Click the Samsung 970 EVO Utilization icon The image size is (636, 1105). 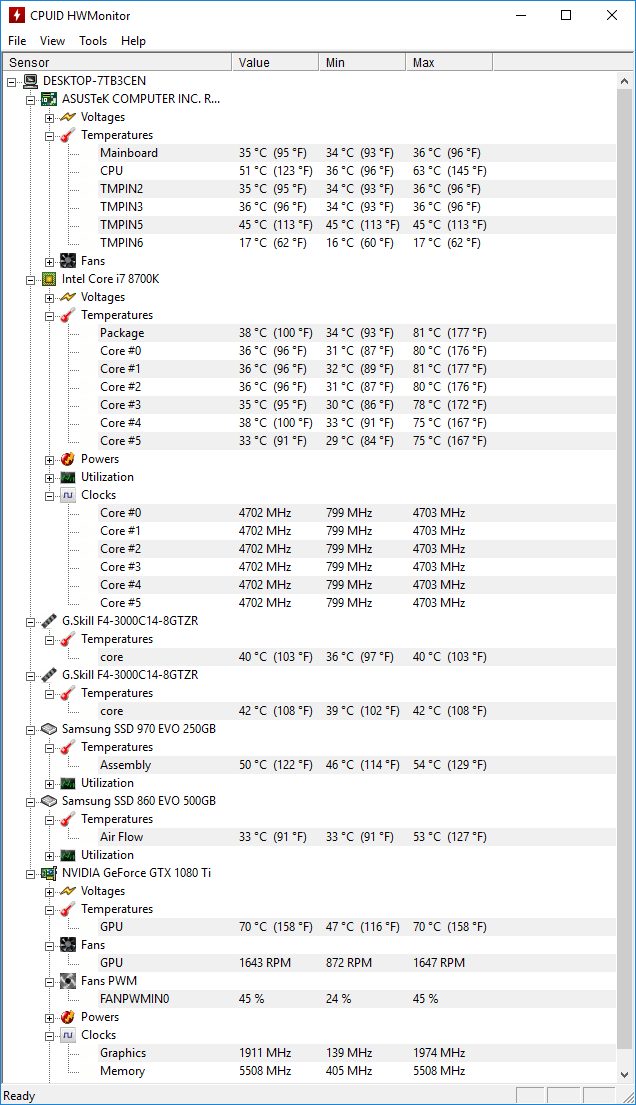(68, 783)
